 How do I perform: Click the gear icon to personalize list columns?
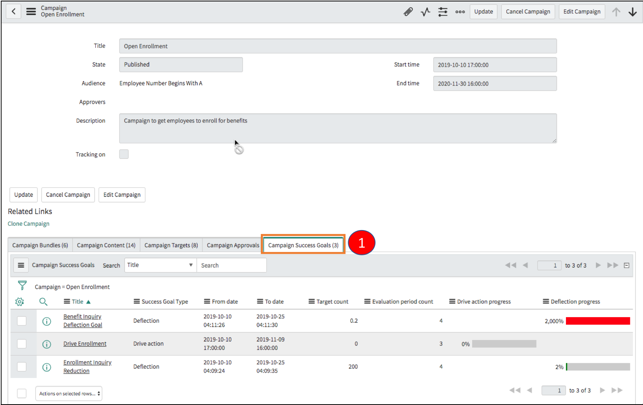19,302
